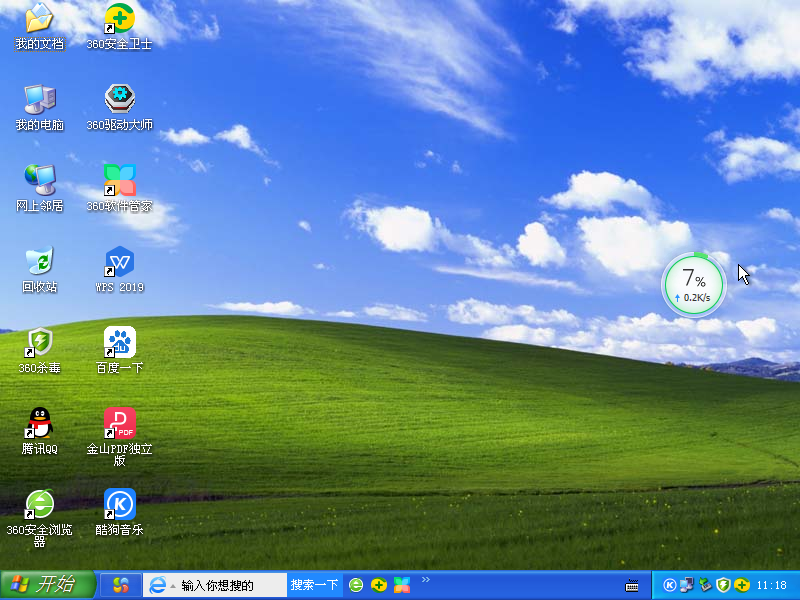Click the 360 browser quick launch icon

[x=357, y=585]
